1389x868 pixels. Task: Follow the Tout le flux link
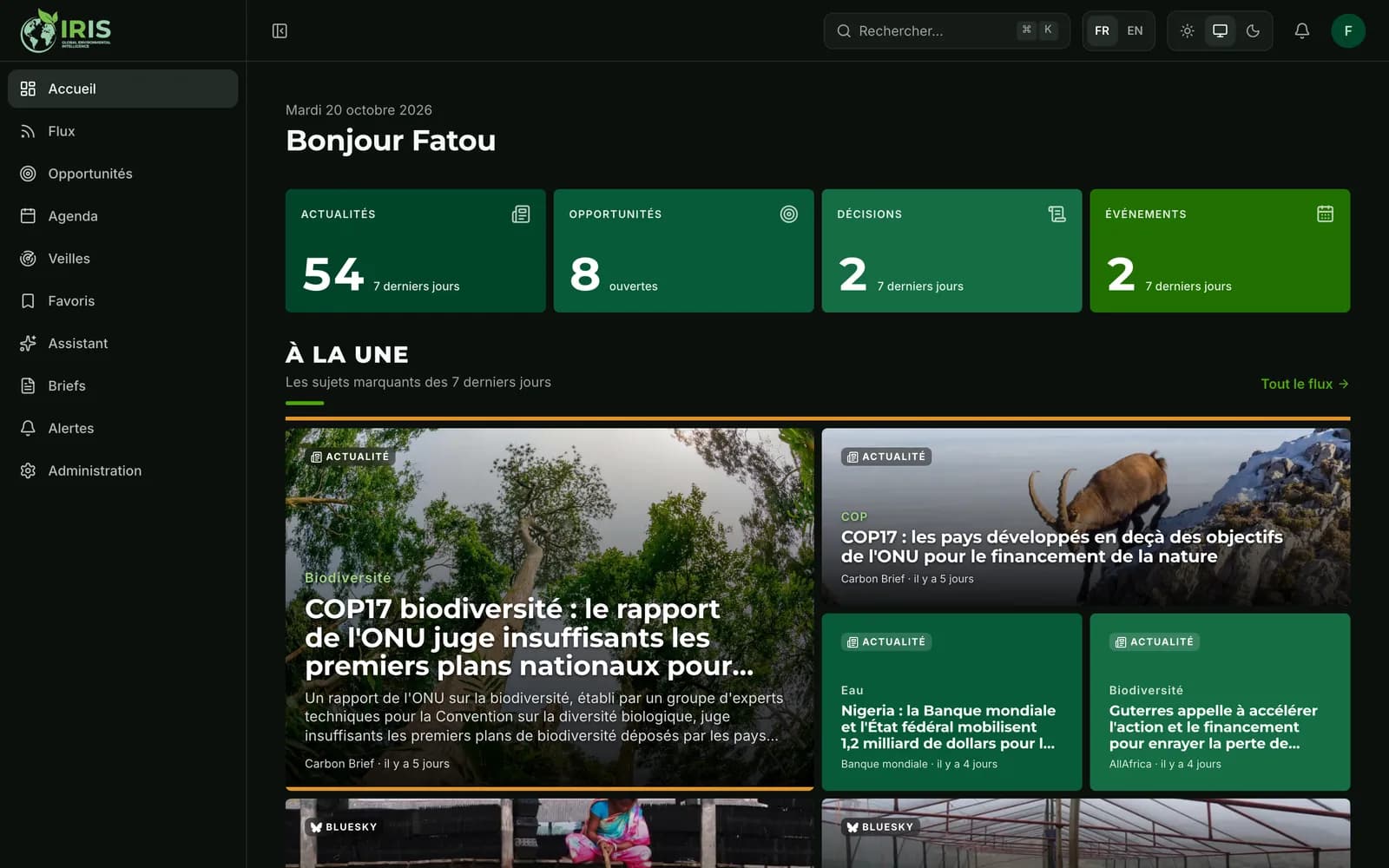tap(1305, 384)
